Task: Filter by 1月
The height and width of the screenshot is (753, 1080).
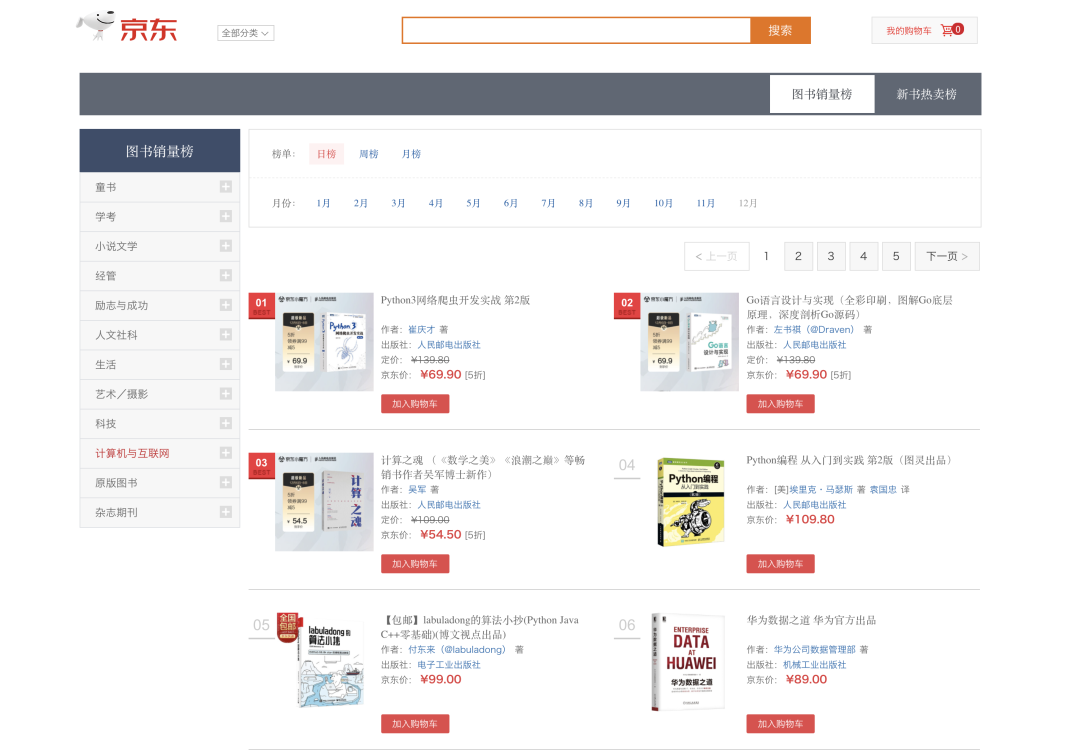Action: pyautogui.click(x=323, y=203)
